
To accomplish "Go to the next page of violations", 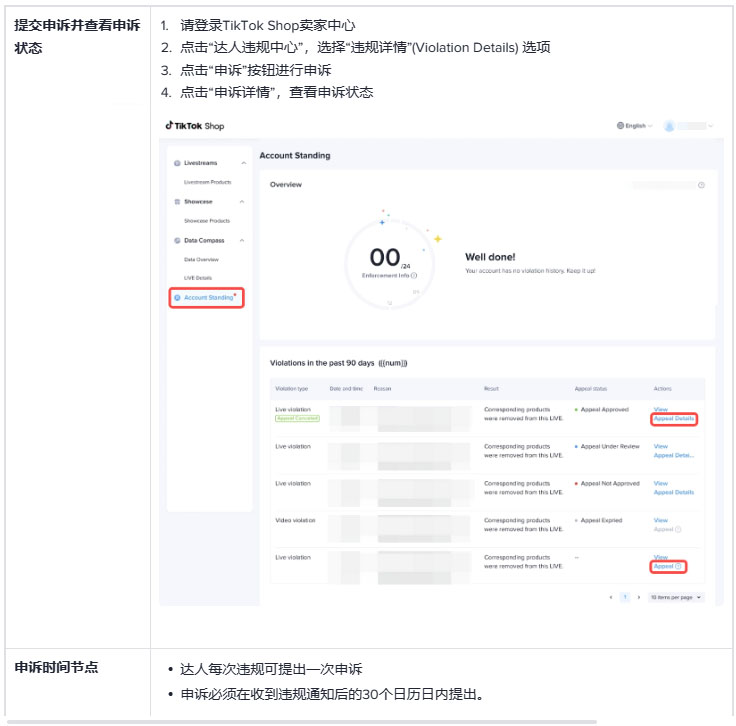I will [x=639, y=597].
